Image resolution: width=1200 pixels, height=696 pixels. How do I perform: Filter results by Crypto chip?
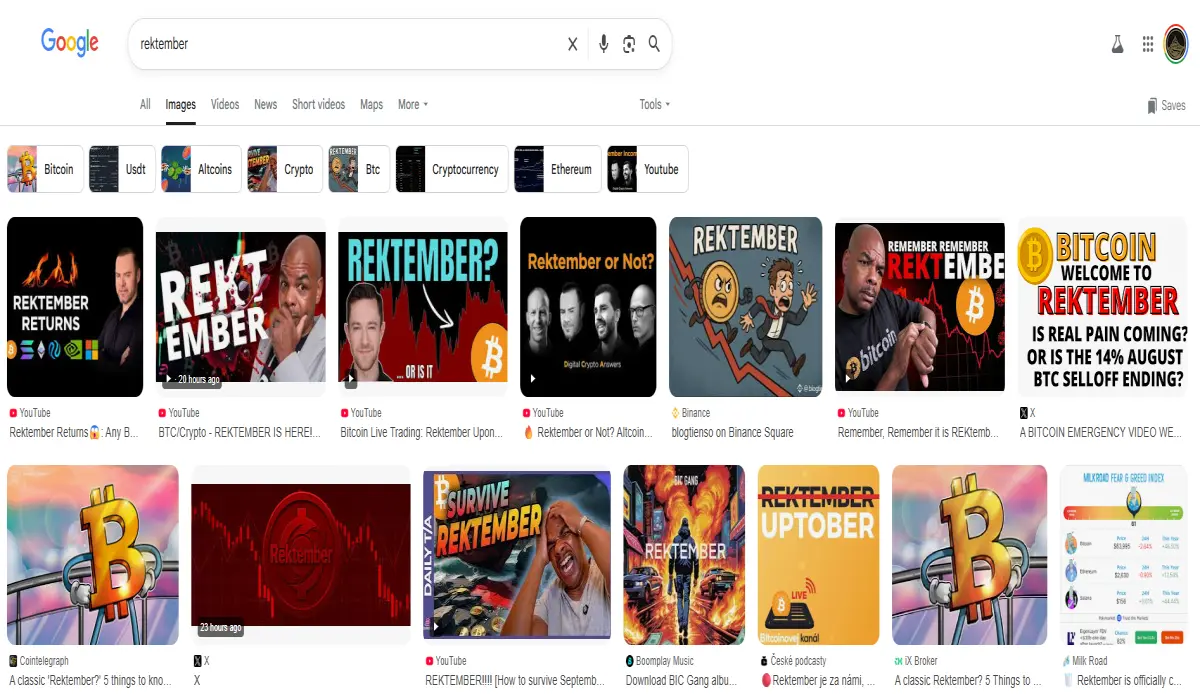[x=285, y=169]
